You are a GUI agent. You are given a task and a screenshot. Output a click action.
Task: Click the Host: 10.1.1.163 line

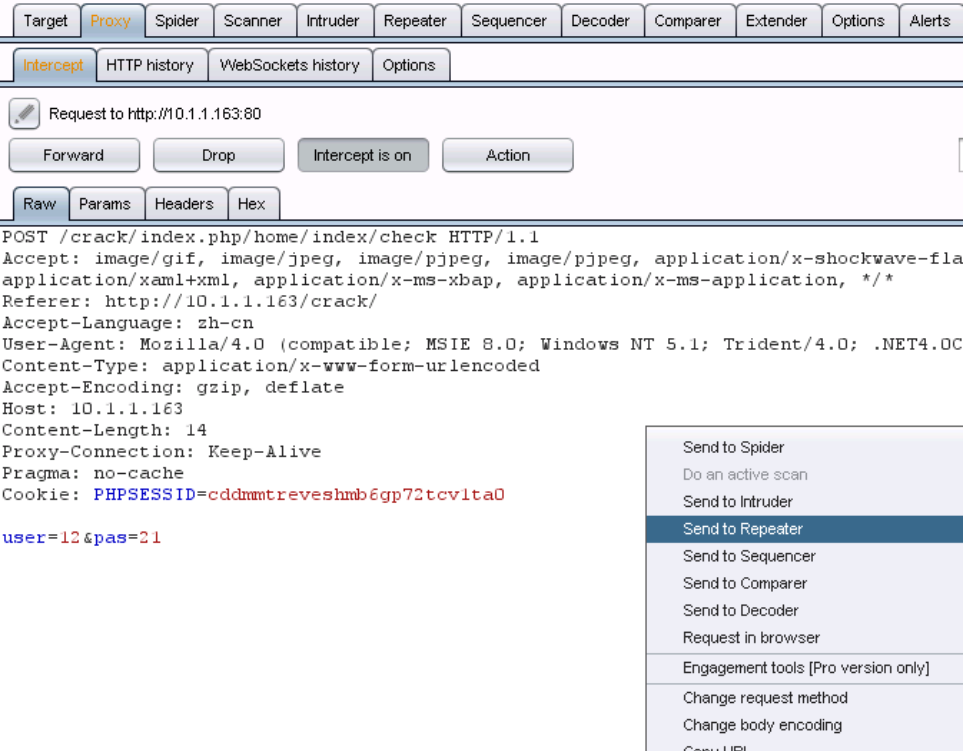92,409
